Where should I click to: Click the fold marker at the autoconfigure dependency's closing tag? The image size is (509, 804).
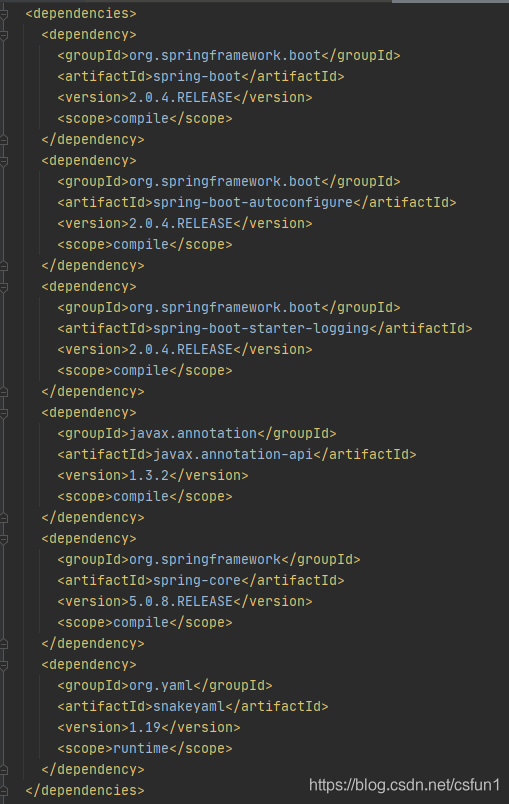tap(4, 266)
